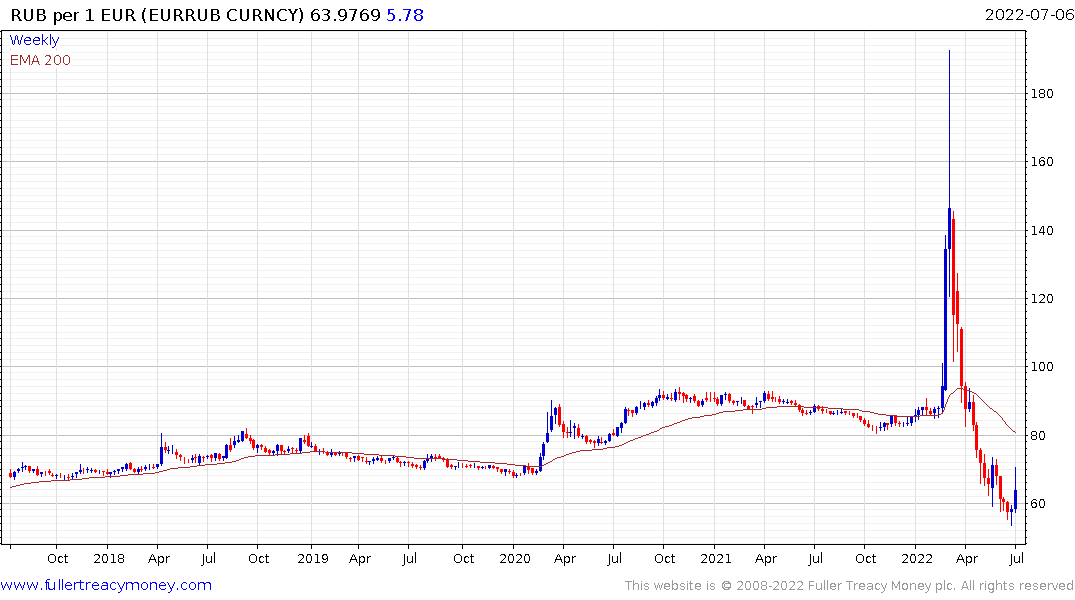Open the www.fullertreacymoney.com link
1075x600 pixels.
(x=106, y=585)
